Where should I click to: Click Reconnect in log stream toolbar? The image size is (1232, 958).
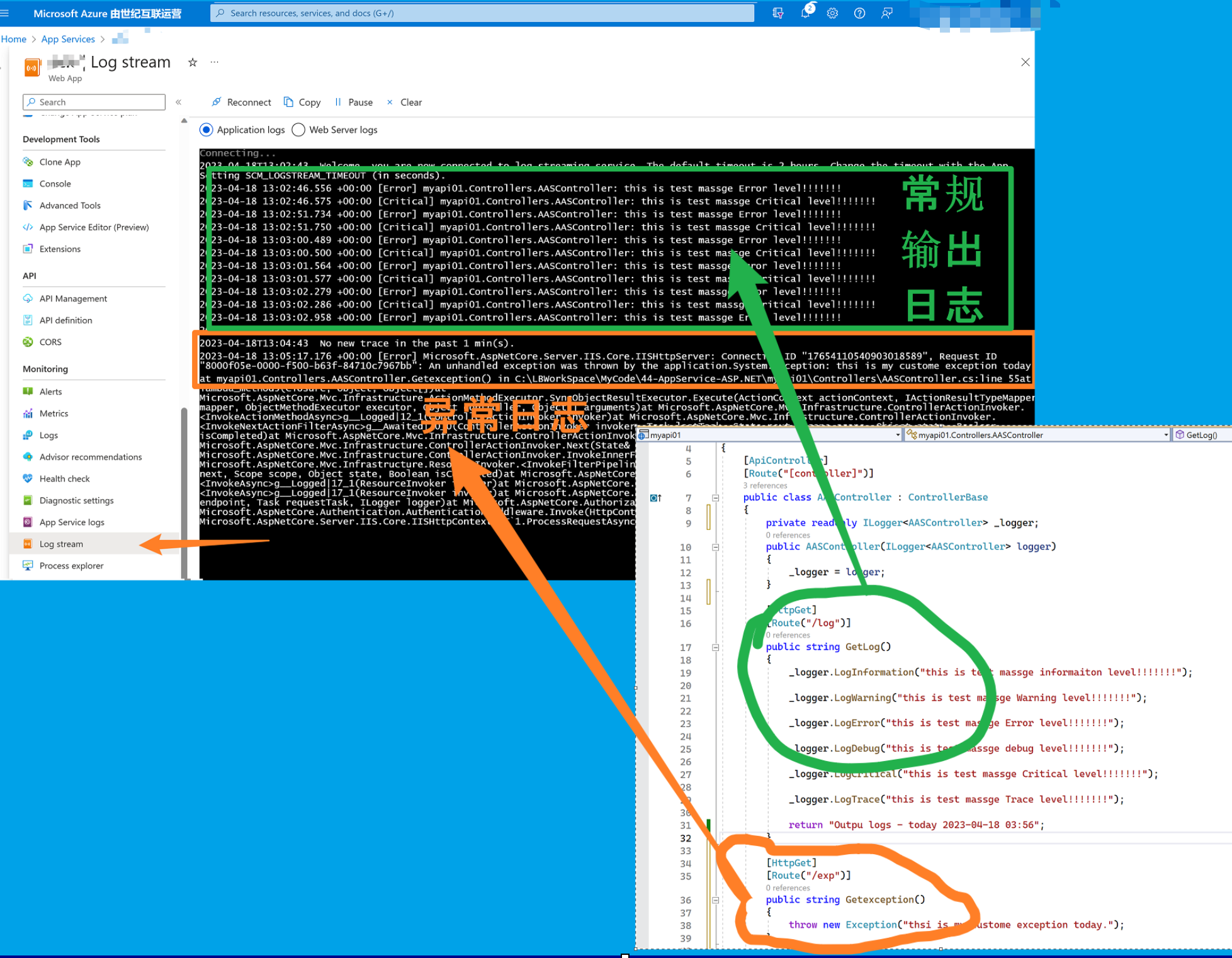241,102
